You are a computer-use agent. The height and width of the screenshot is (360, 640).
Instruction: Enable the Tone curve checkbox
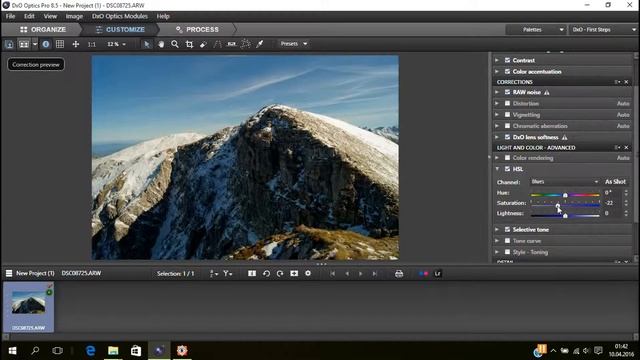tap(507, 241)
